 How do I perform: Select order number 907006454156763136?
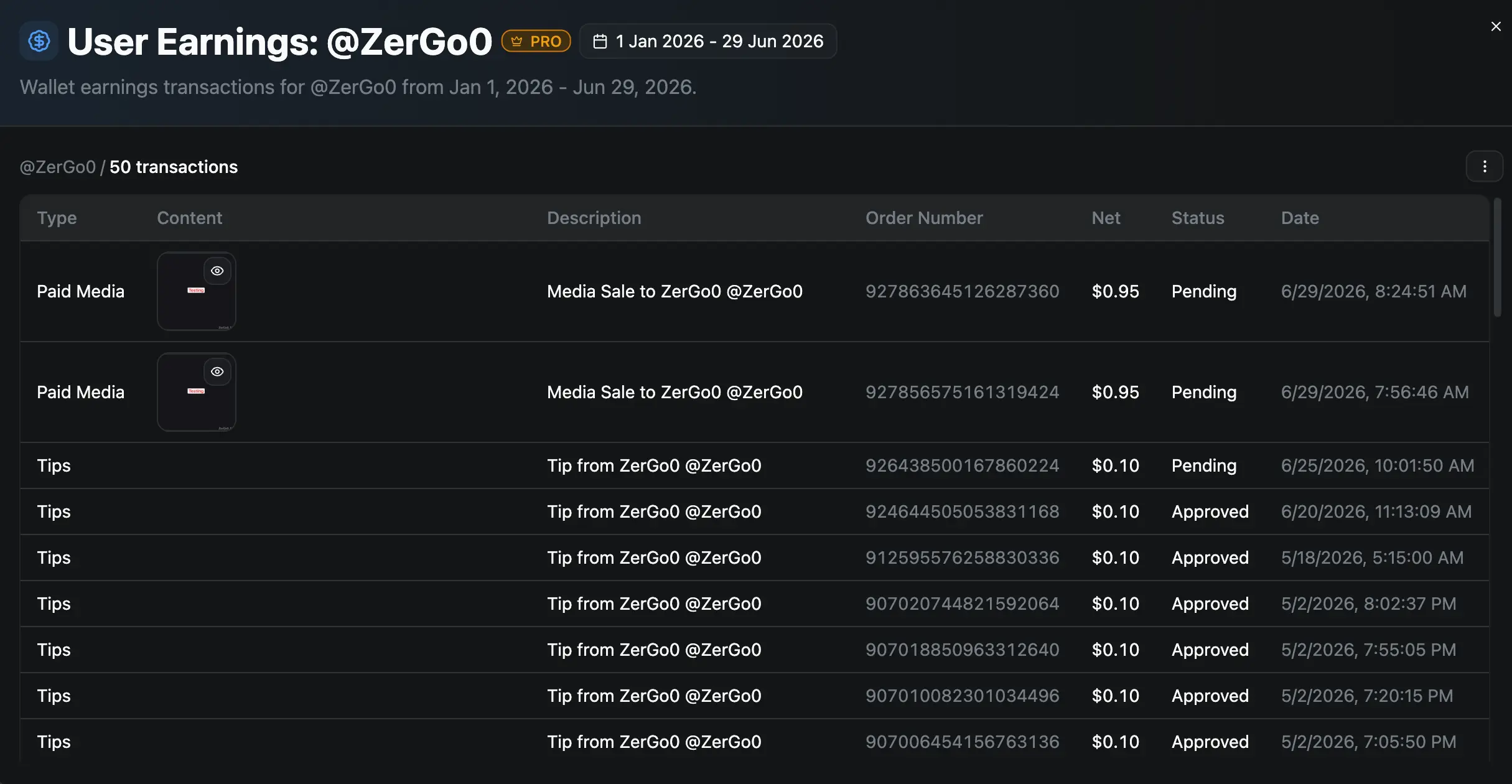tap(962, 742)
